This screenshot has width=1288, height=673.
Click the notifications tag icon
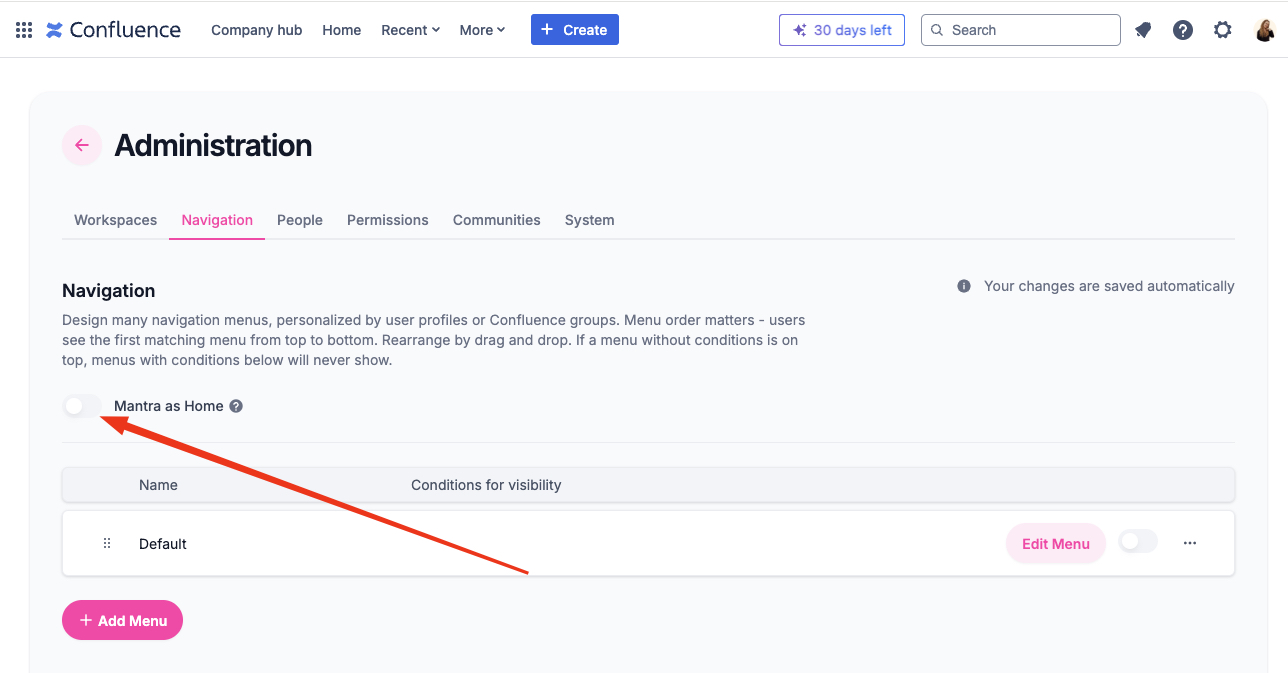[x=1143, y=30]
